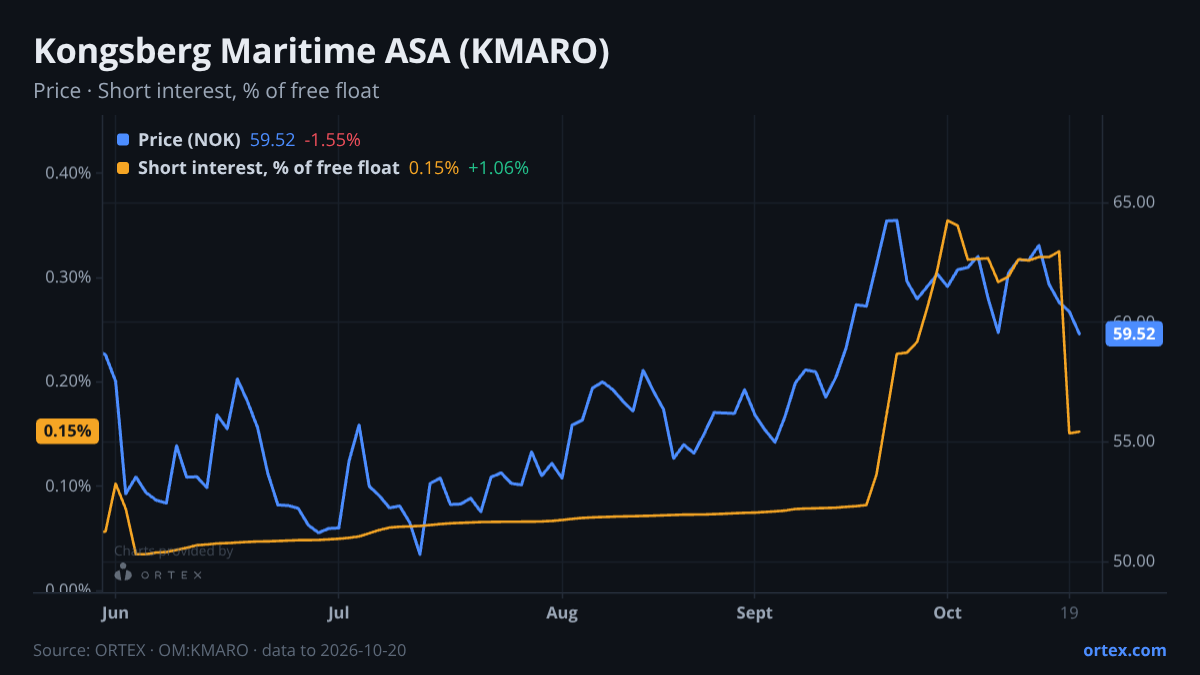Click the blue Price legend swatch
Viewport: 1200px width, 675px height.
(123, 140)
